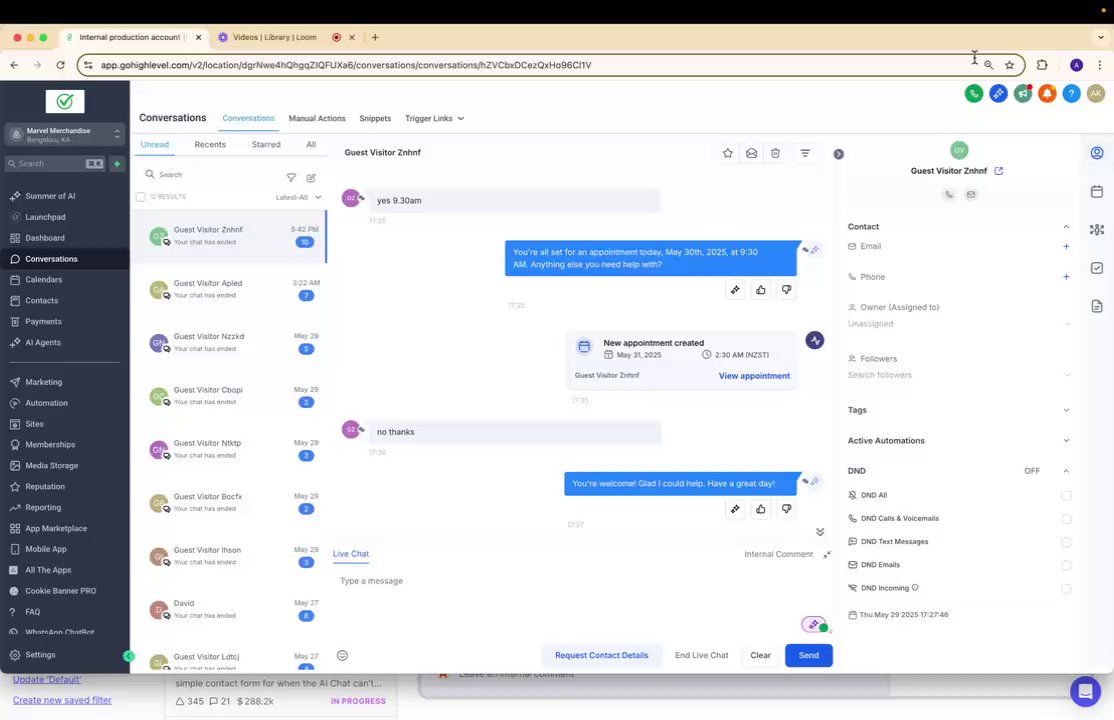Click End Live Chat button
Image resolution: width=1114 pixels, height=720 pixels.
(701, 655)
